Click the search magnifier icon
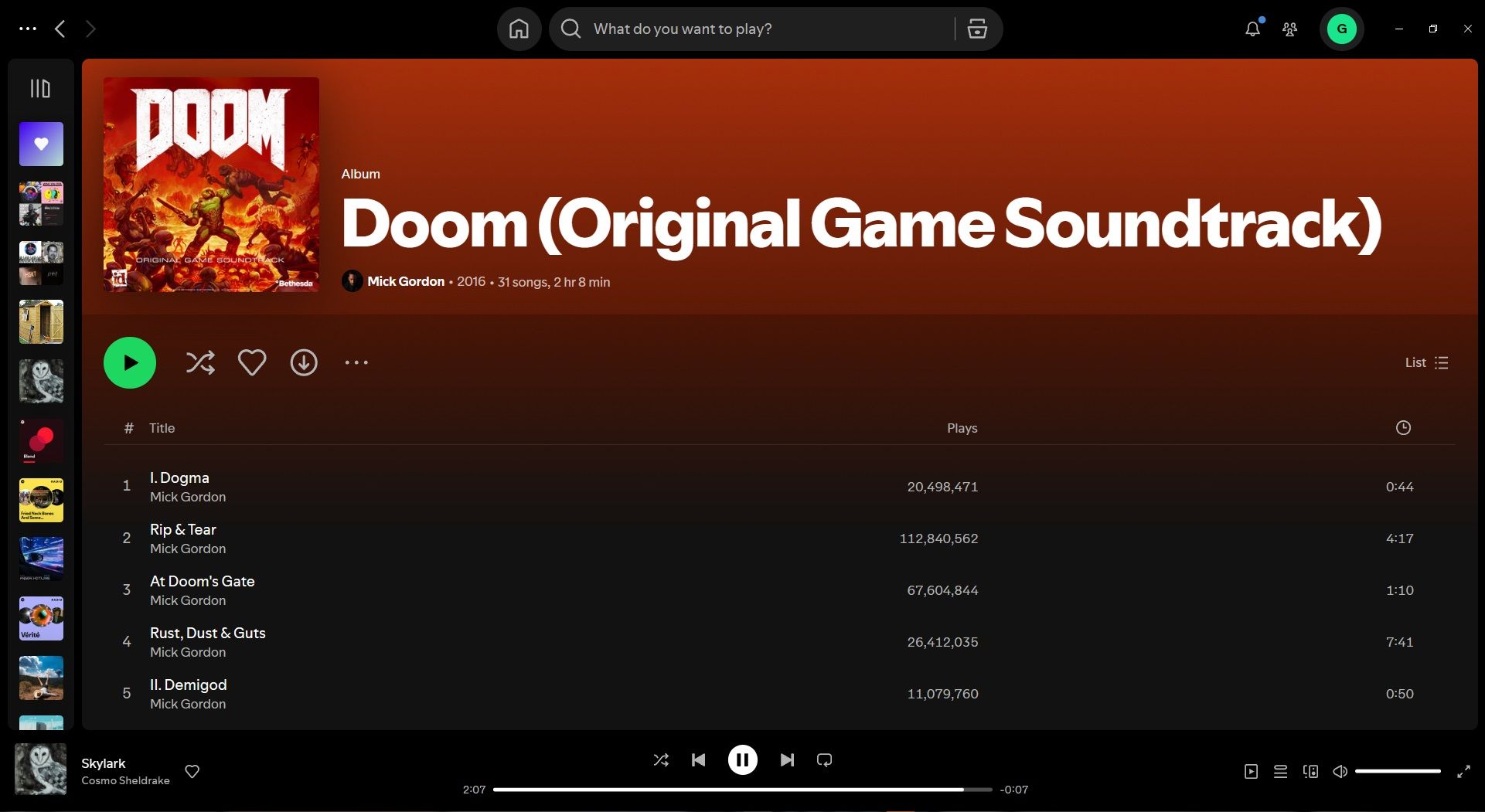This screenshot has width=1485, height=812. tap(570, 29)
